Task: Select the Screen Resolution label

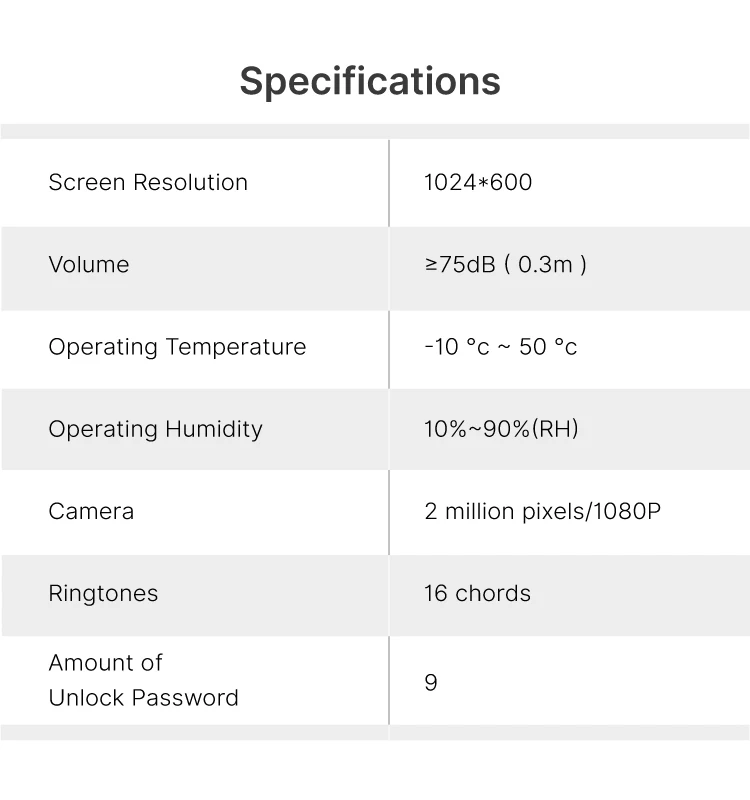Action: point(148,182)
